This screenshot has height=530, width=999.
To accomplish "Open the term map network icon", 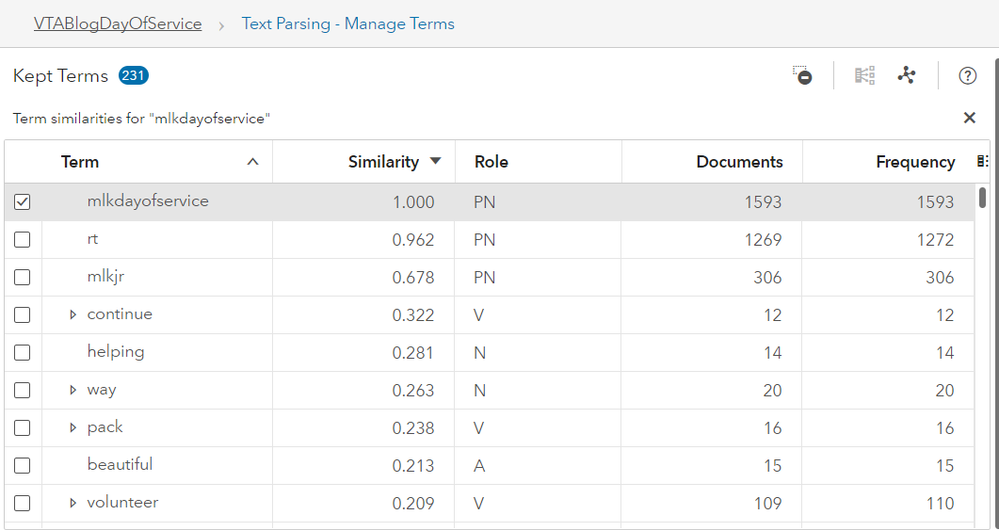I will 906,75.
